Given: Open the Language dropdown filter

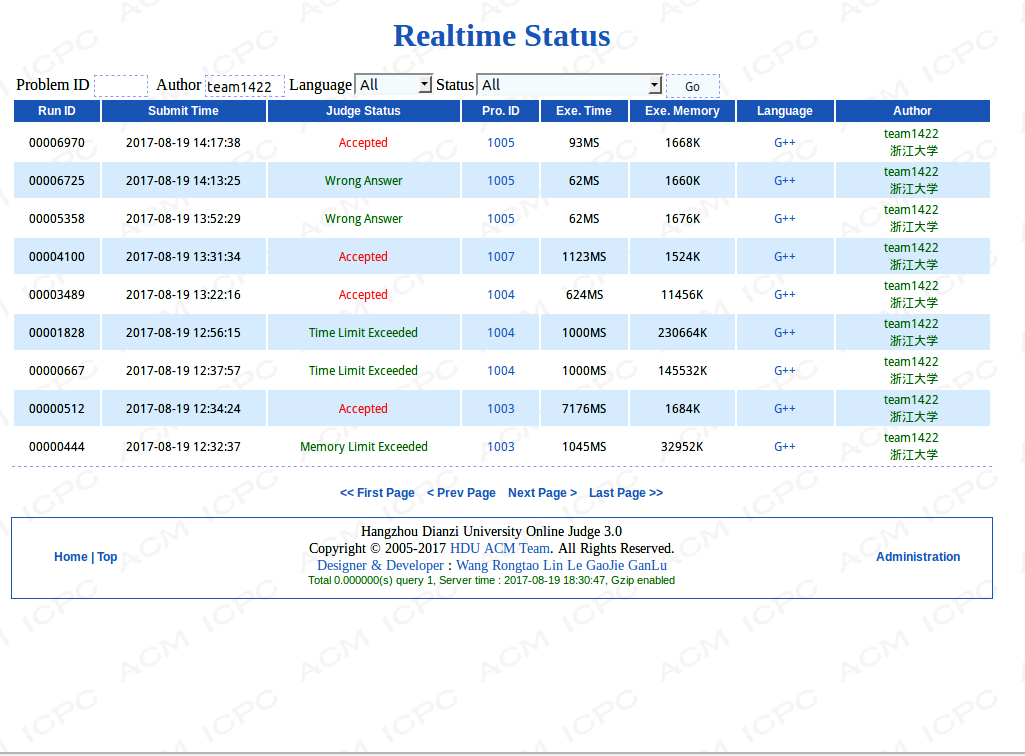Looking at the screenshot, I should pyautogui.click(x=394, y=85).
